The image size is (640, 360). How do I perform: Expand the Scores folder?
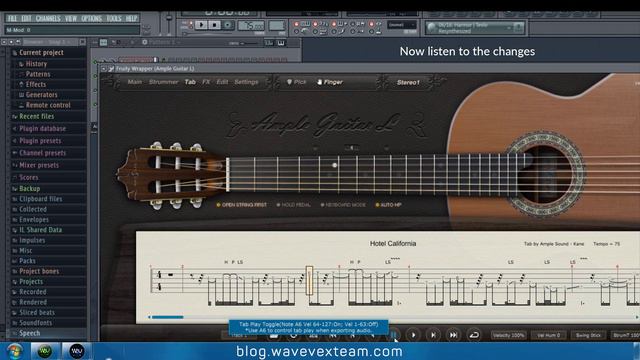pyautogui.click(x=29, y=178)
